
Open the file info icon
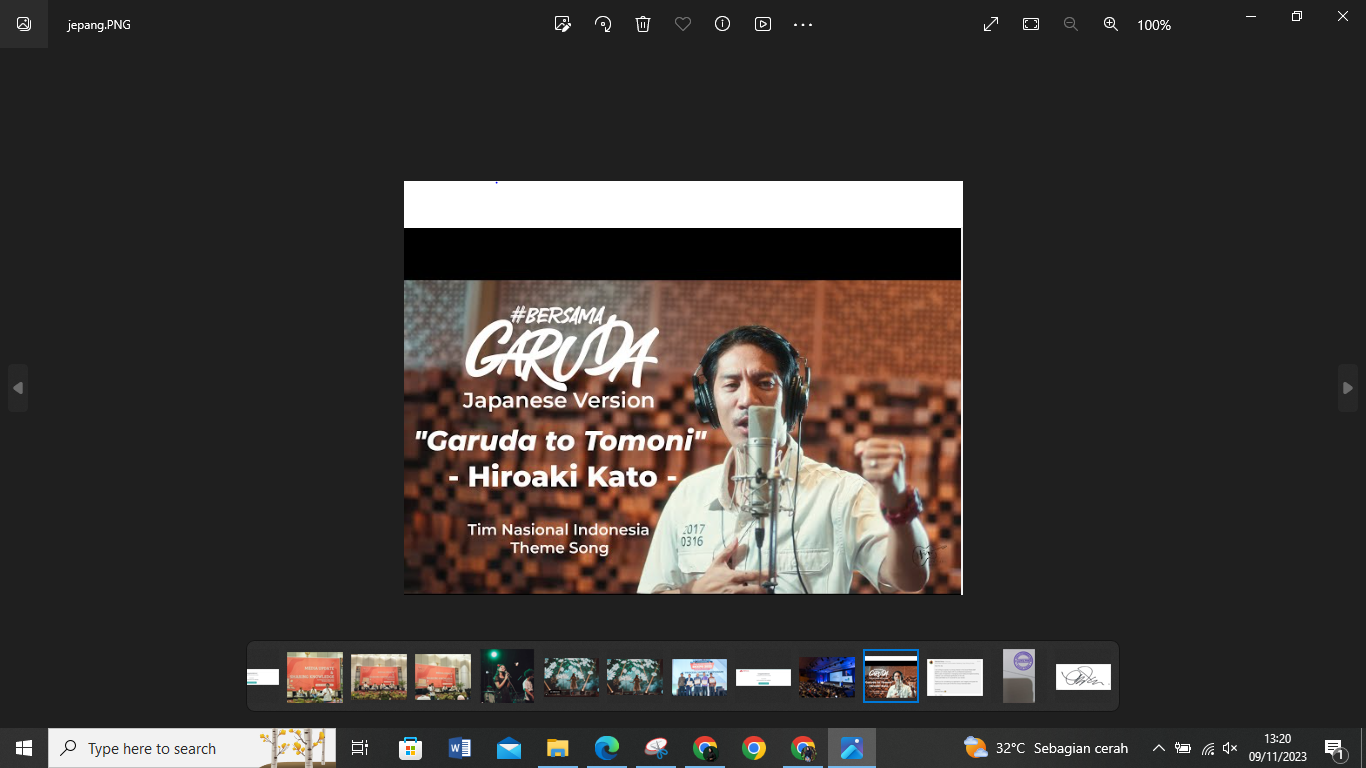pos(723,24)
